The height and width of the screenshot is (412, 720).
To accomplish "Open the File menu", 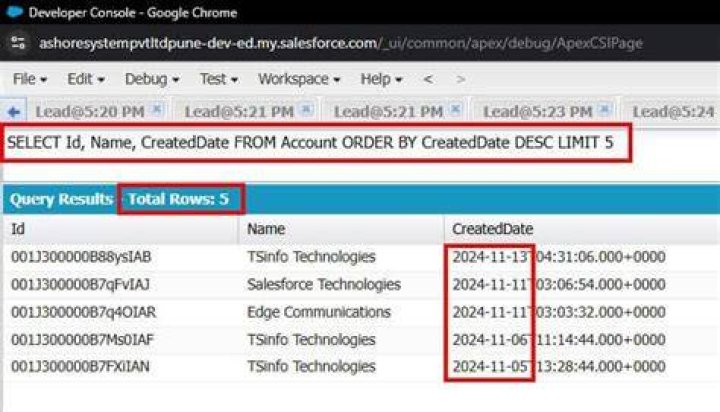I will (30, 79).
